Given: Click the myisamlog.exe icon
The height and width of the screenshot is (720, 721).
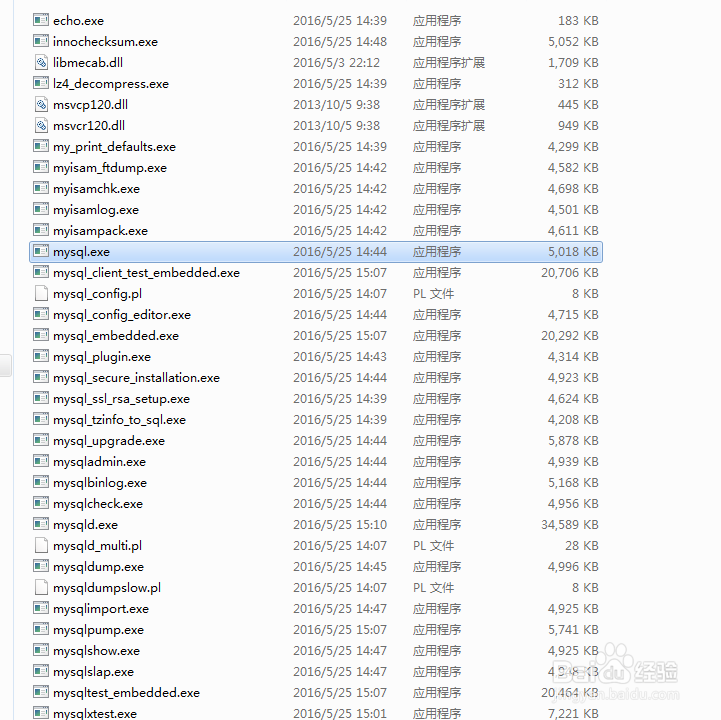Looking at the screenshot, I should (41, 209).
